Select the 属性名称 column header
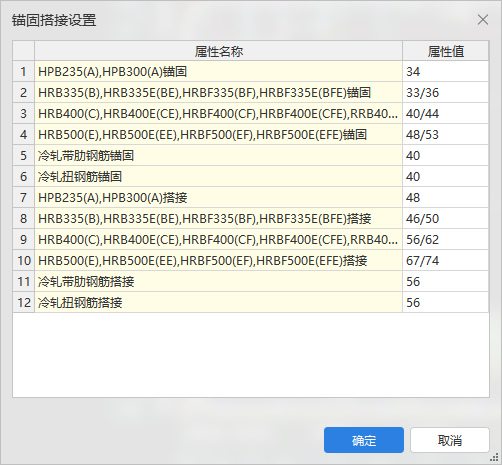Screen dimensions: 502x465 click(219, 51)
